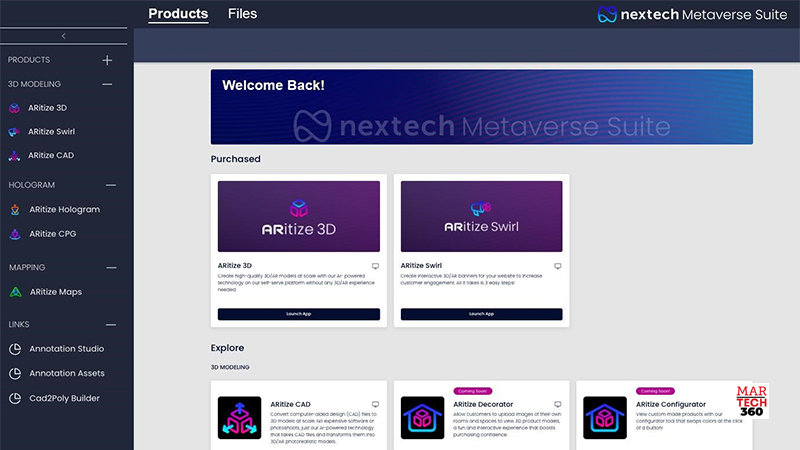The height and width of the screenshot is (450, 800).
Task: Click the ARitize Decorator card title
Action: pos(483,405)
